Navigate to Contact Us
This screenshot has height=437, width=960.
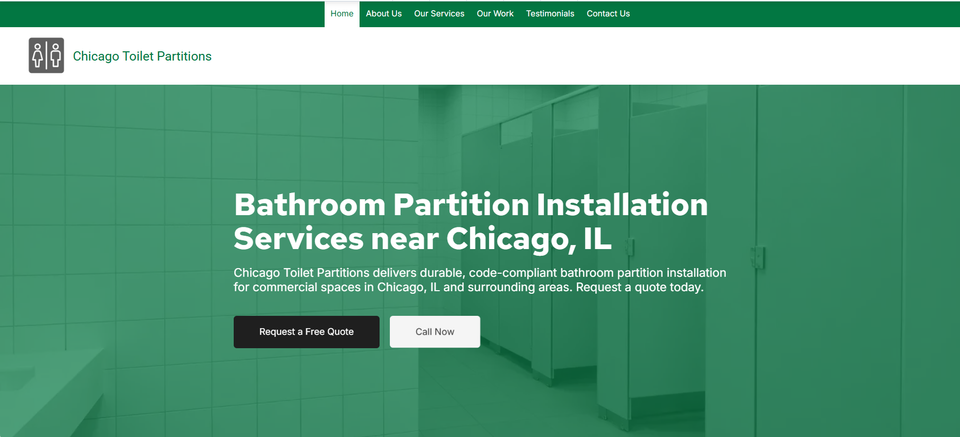[608, 13]
